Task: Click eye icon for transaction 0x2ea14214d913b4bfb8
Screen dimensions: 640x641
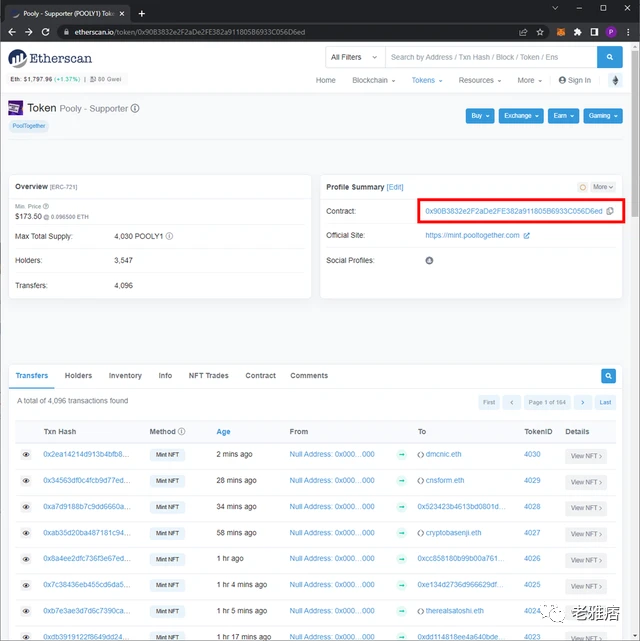Action: [x=26, y=455]
